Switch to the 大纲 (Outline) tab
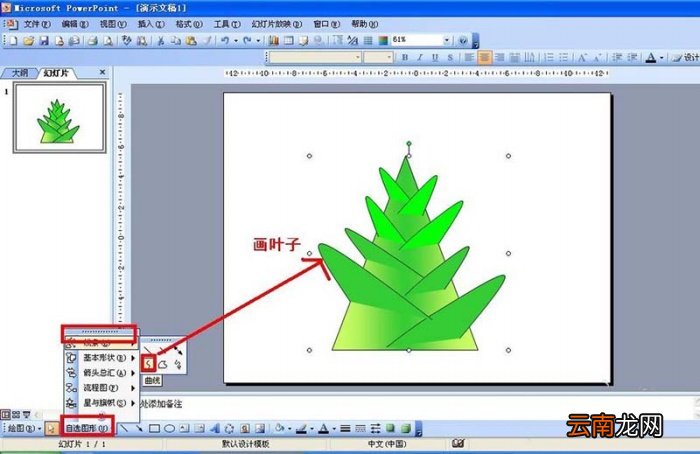The image size is (700, 454). (x=19, y=73)
